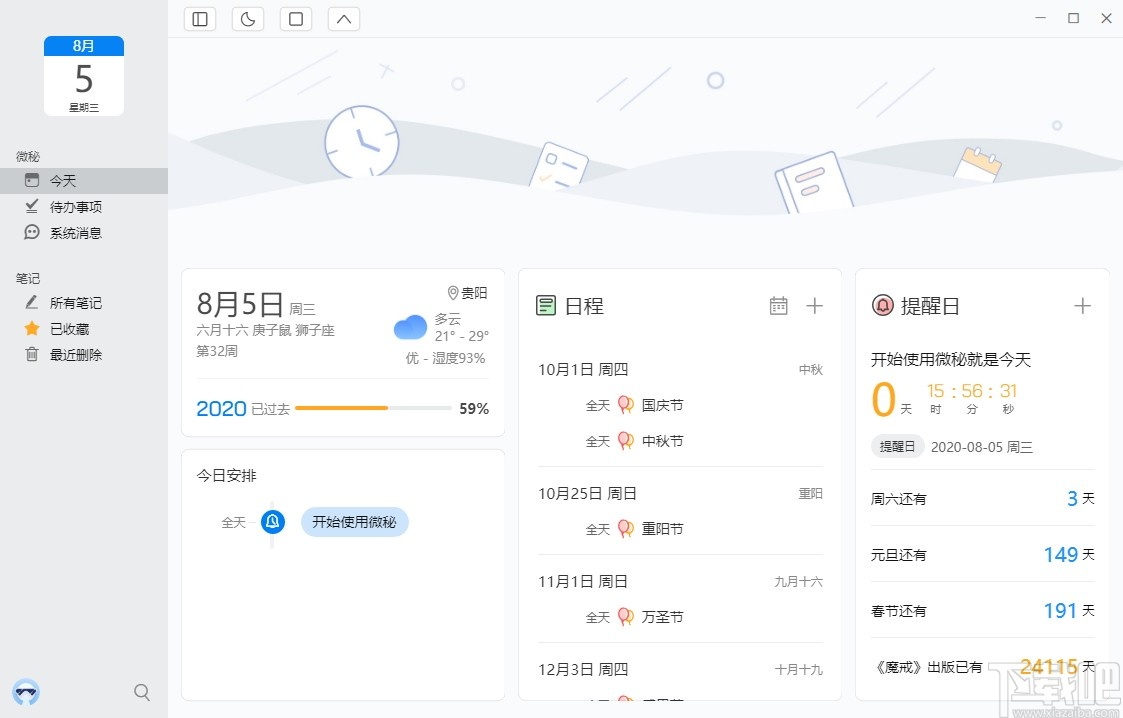Switch to dark mode with moon icon
Image resolution: width=1123 pixels, height=718 pixels.
click(x=248, y=19)
